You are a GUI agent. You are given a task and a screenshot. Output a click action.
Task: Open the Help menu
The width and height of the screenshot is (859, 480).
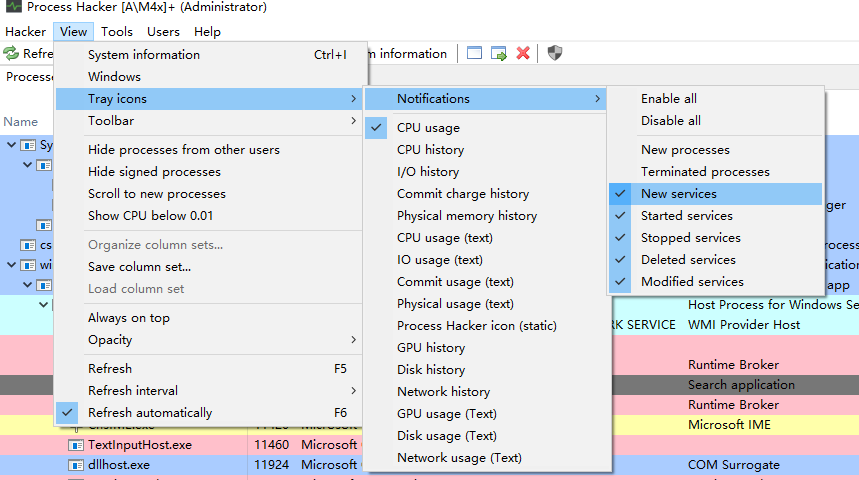point(207,32)
